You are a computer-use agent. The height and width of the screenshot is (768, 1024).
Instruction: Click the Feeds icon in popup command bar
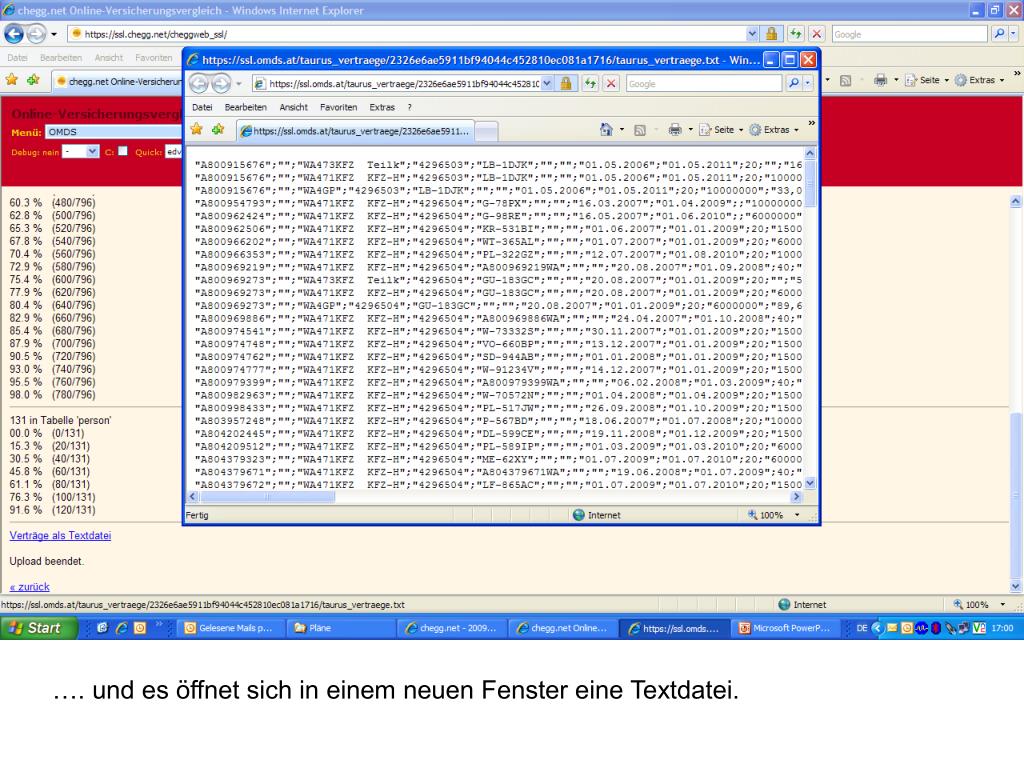click(x=640, y=130)
